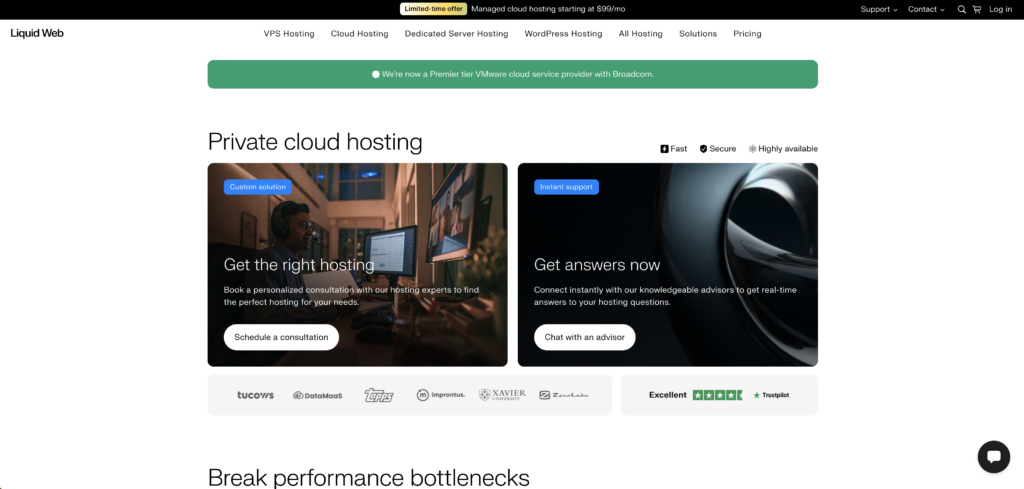Open the live chat bubble widget
1024x489 pixels.
[x=993, y=457]
